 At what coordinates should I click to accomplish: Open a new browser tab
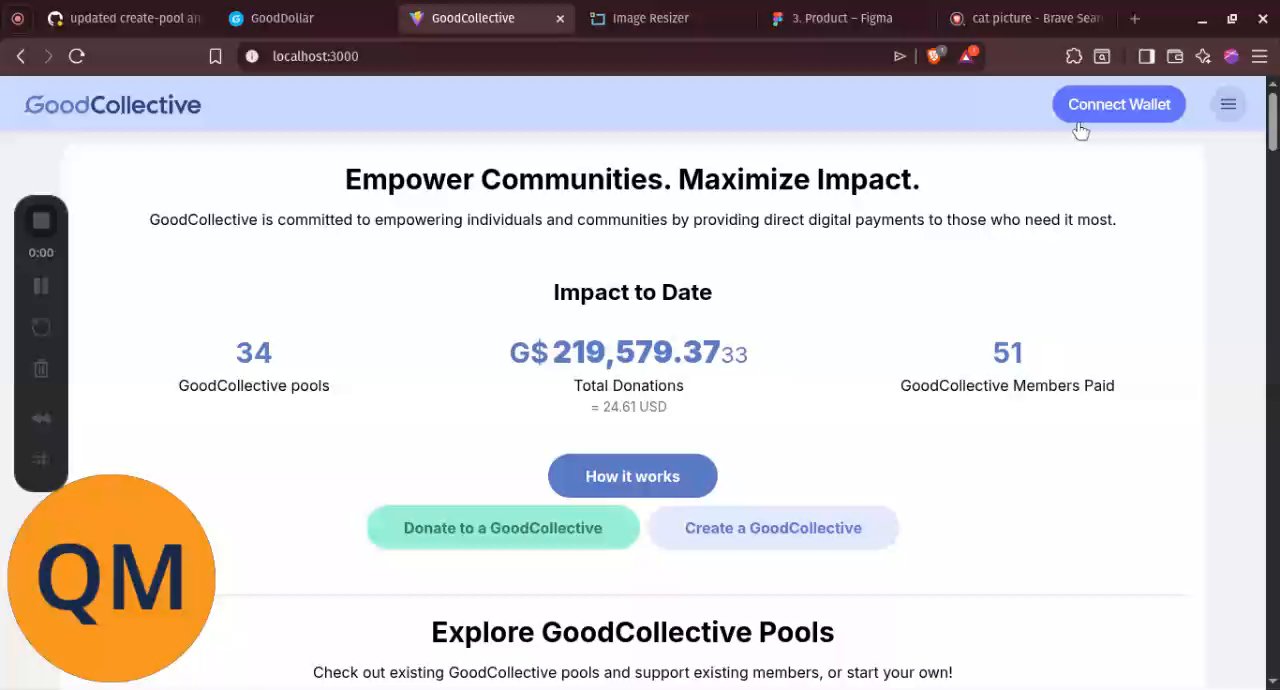pos(1134,18)
